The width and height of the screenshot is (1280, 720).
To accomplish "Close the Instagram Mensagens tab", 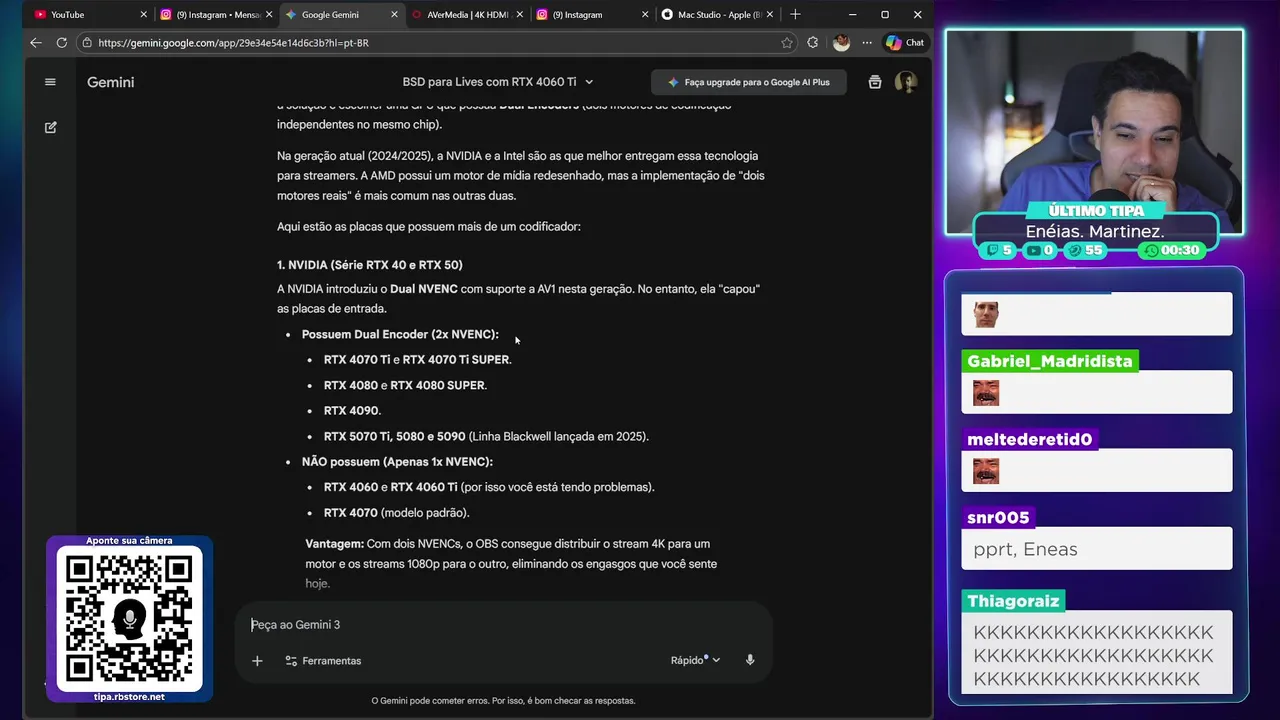I will [270, 15].
